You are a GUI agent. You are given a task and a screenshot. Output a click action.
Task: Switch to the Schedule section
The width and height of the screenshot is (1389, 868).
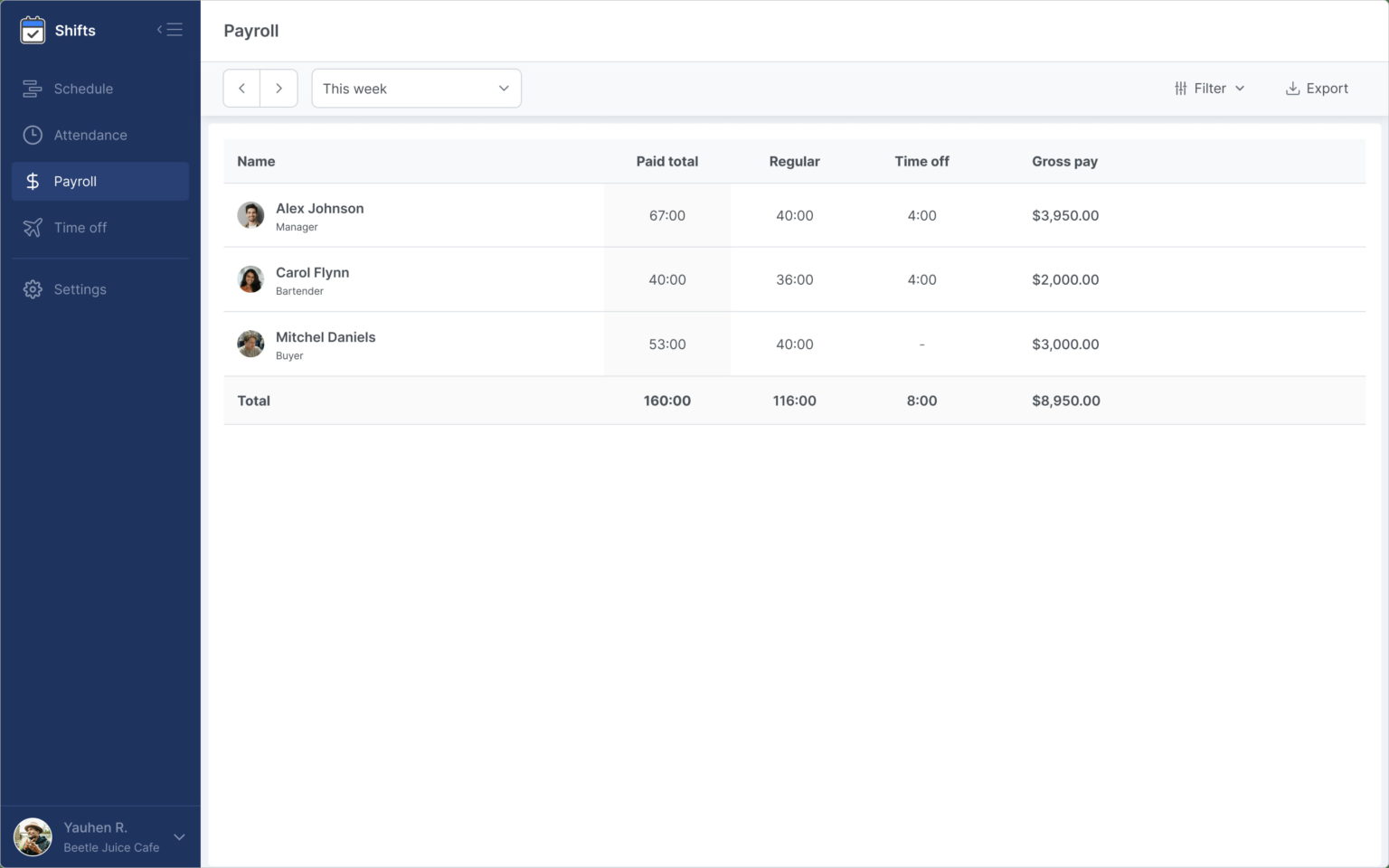(x=83, y=89)
